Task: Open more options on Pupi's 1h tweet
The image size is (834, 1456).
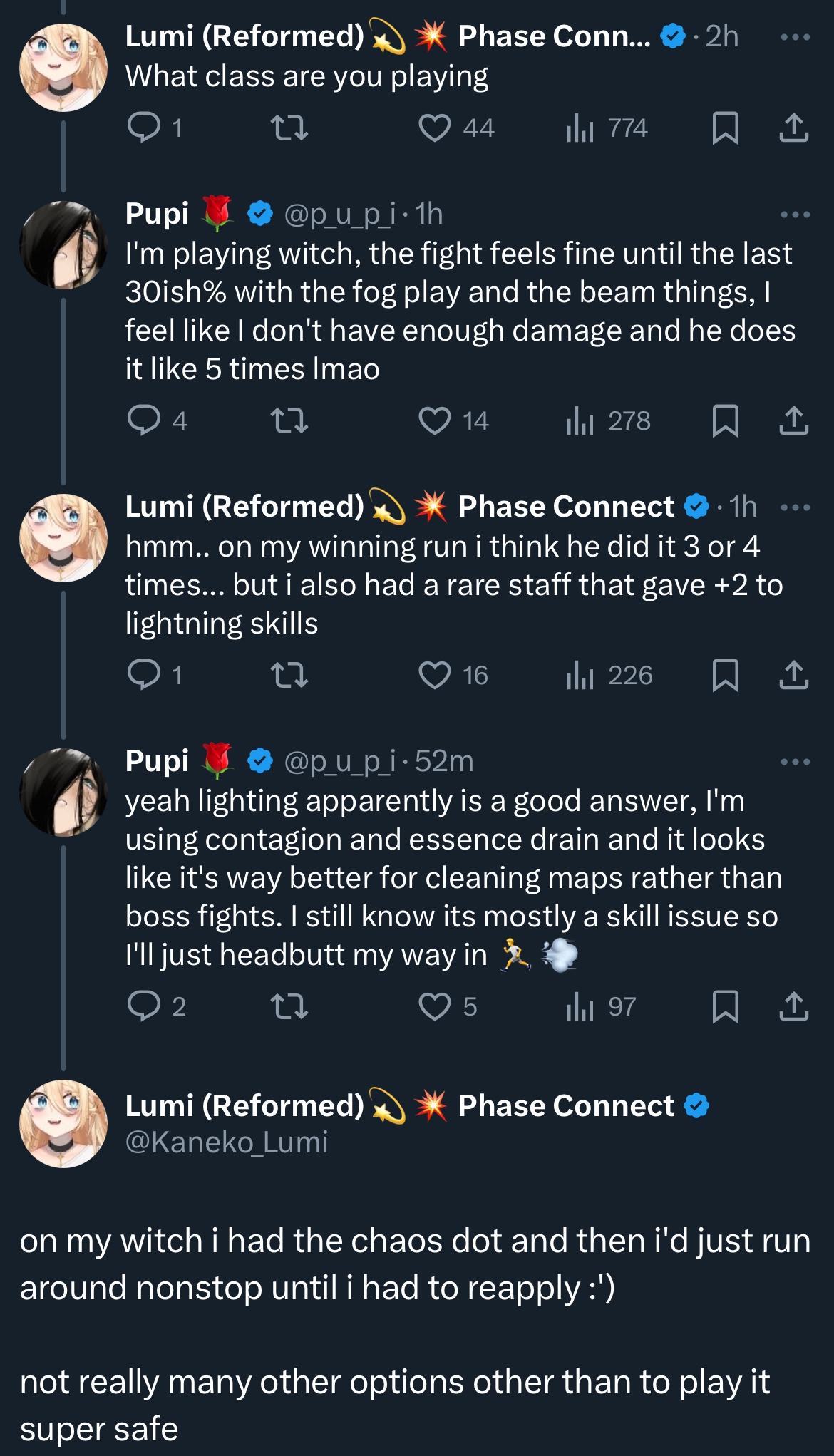Action: pyautogui.click(x=795, y=215)
